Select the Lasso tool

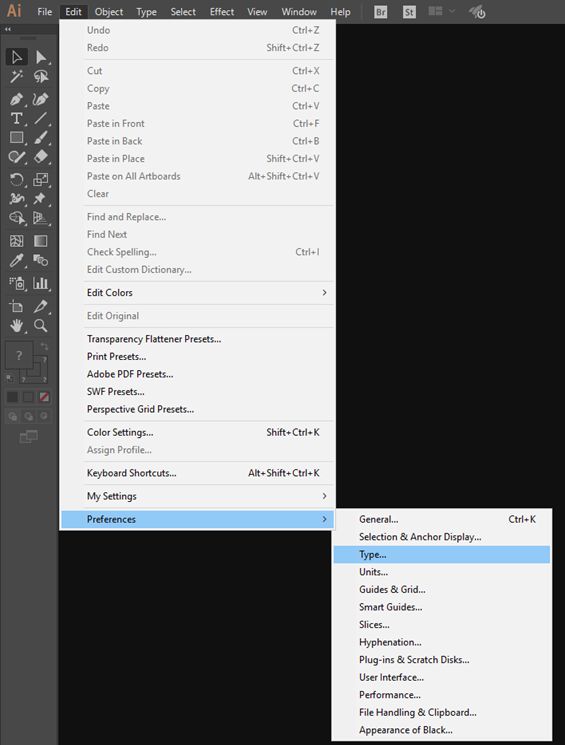pyautogui.click(x=41, y=76)
